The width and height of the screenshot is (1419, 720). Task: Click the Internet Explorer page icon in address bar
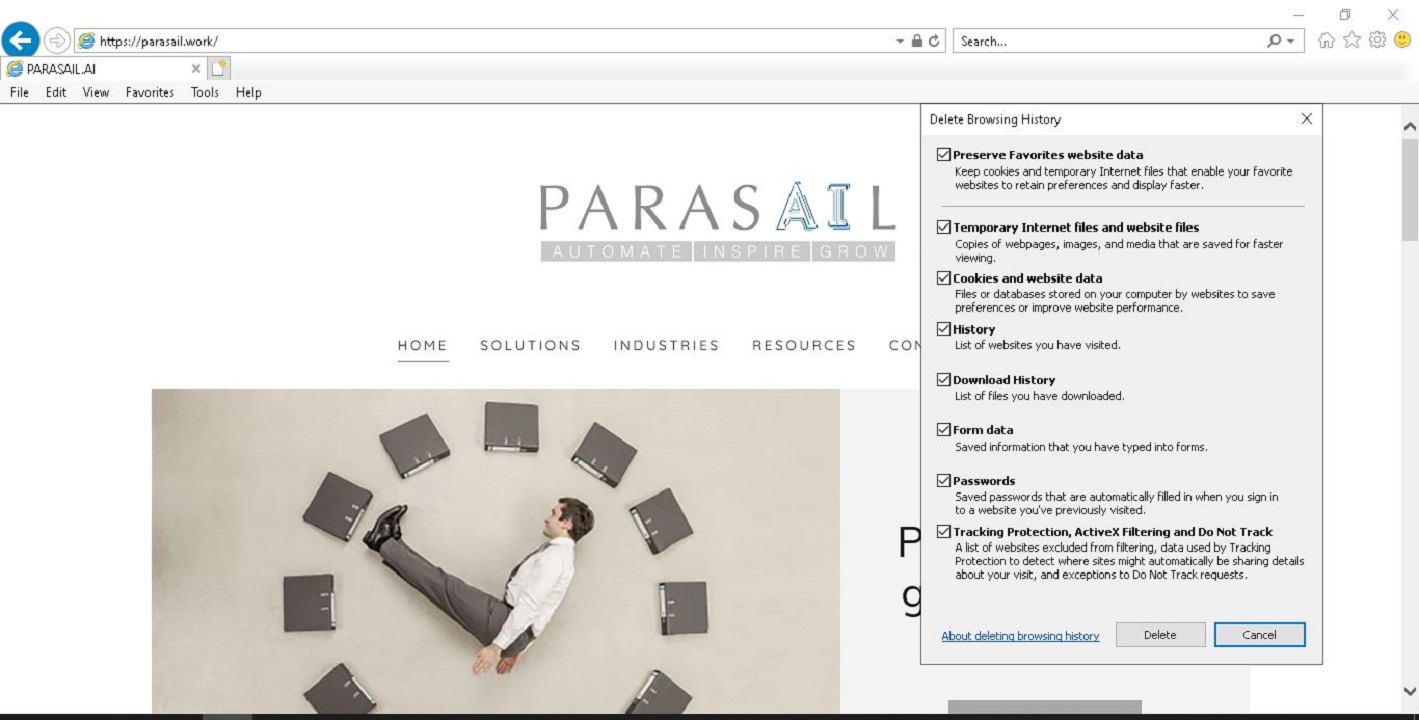(x=87, y=41)
